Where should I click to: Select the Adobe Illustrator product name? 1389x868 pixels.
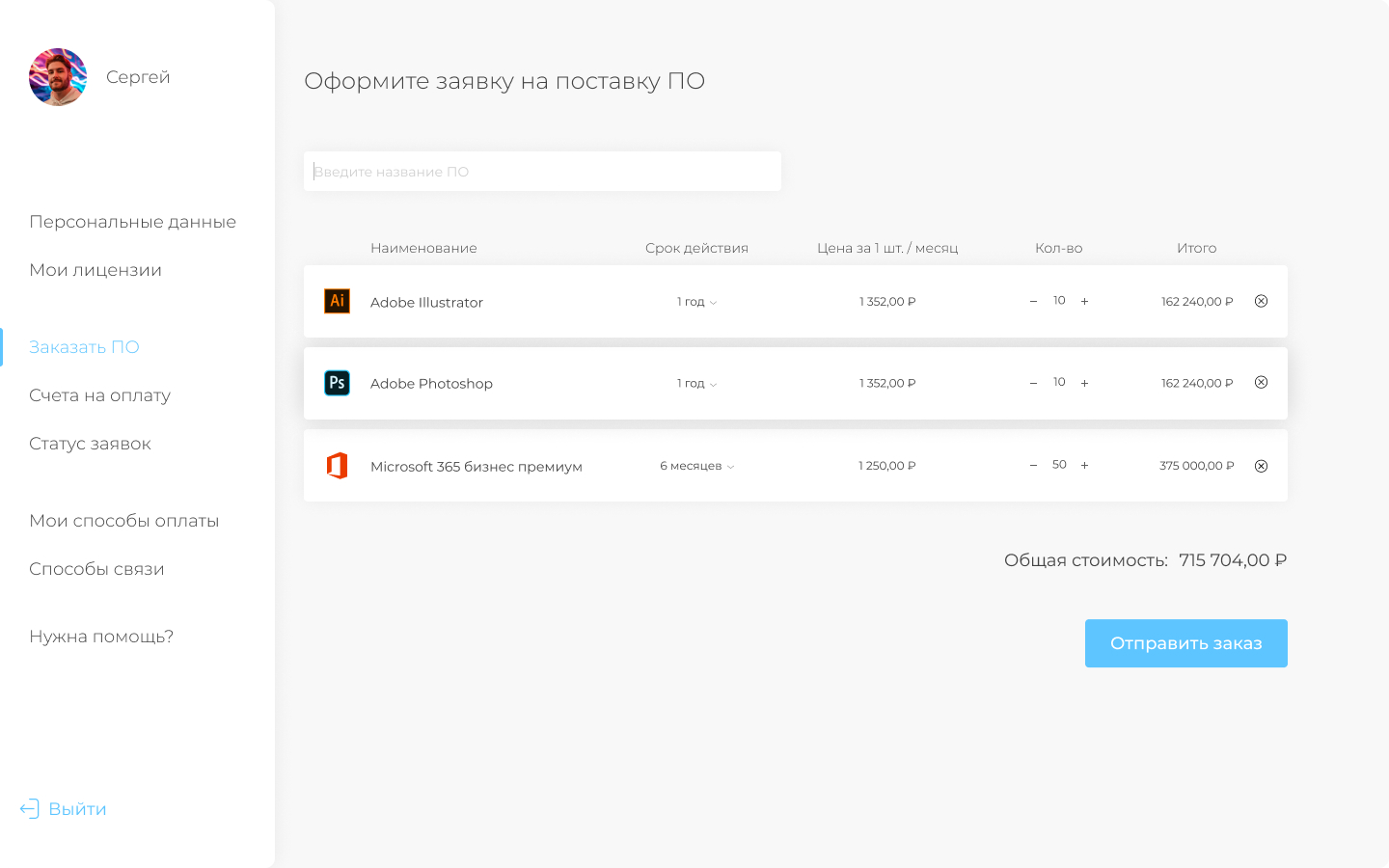click(x=426, y=302)
